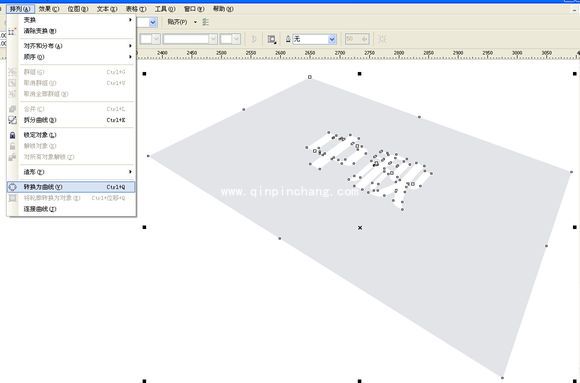The height and width of the screenshot is (383, 580).
Task: Click the white text object on the plane
Action: (368, 171)
